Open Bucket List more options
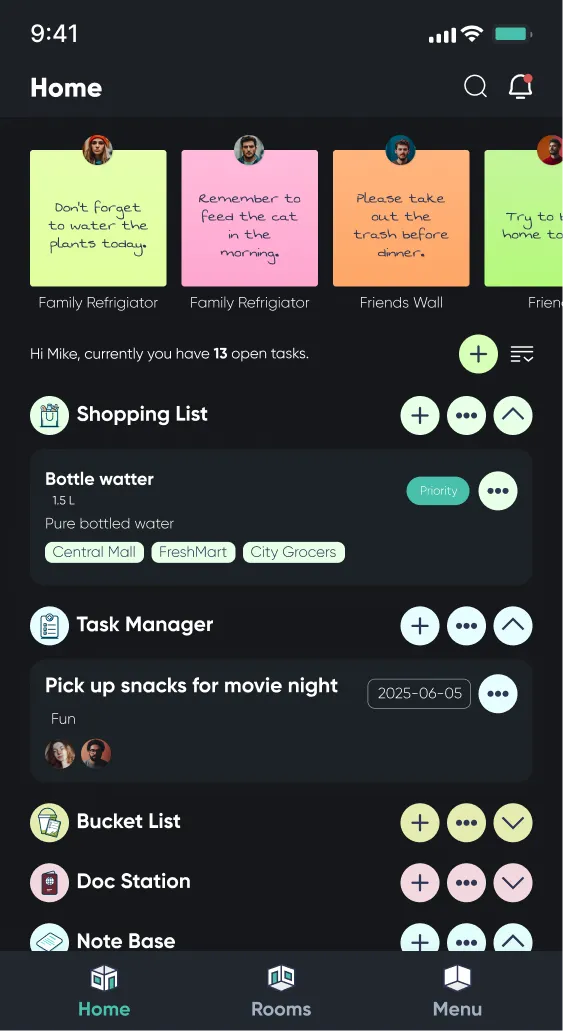The image size is (563, 1031). coord(466,823)
